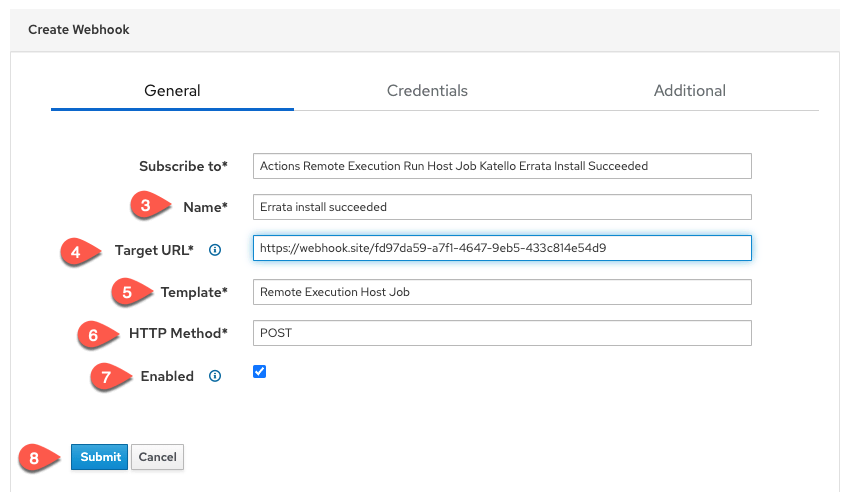
Task: Click the Create Webhook dialog title
Action: pos(79,30)
